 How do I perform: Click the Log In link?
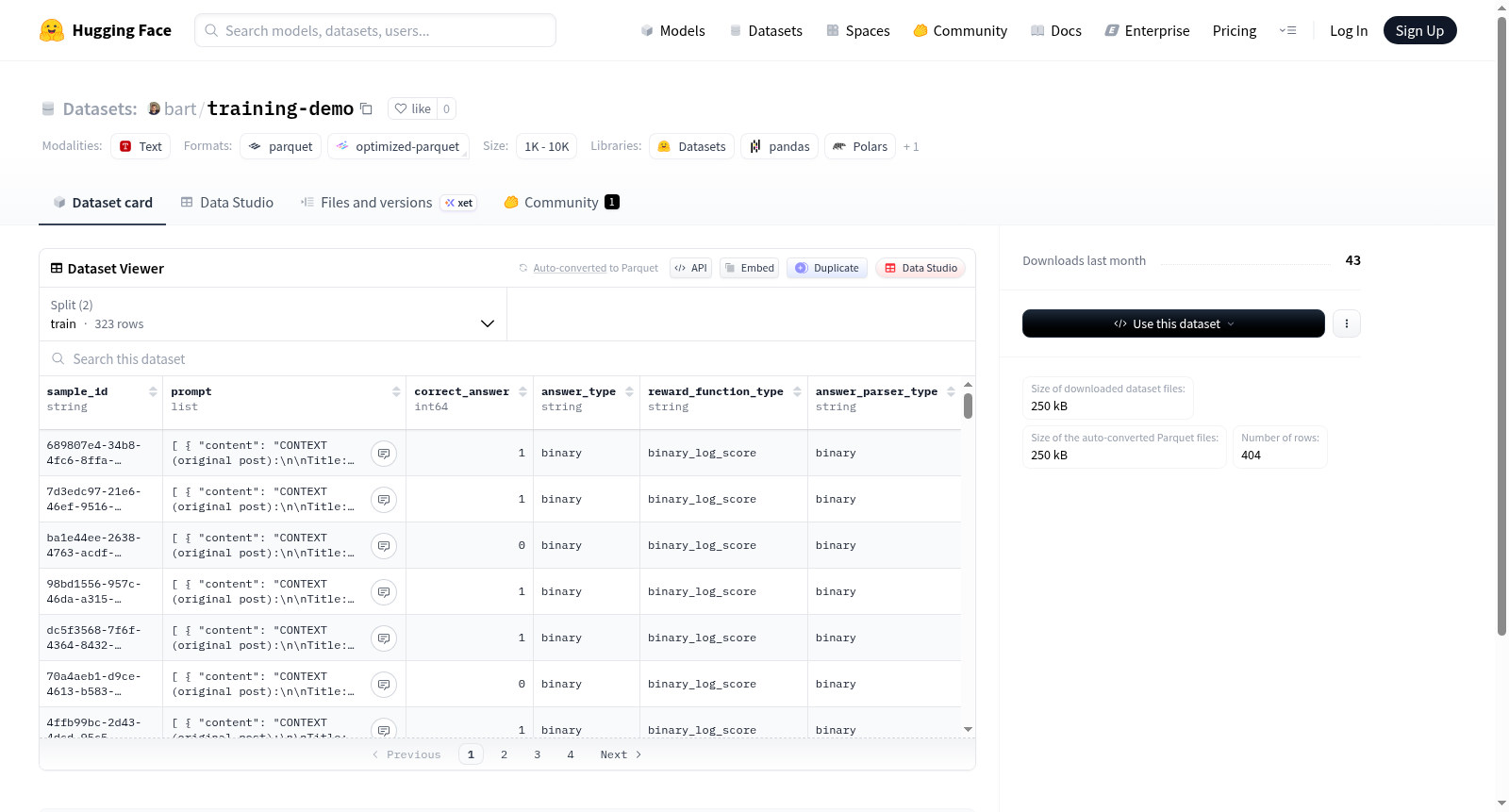click(1349, 30)
